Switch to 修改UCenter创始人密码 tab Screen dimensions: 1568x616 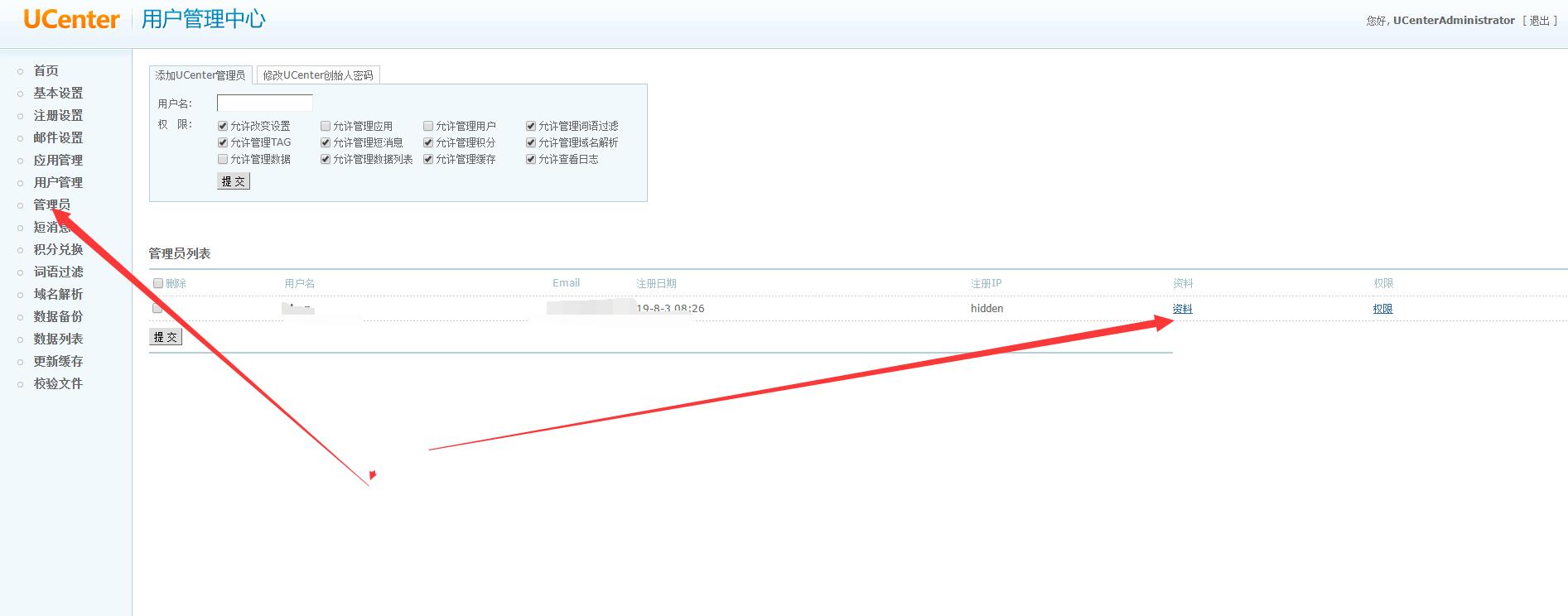pyautogui.click(x=318, y=75)
